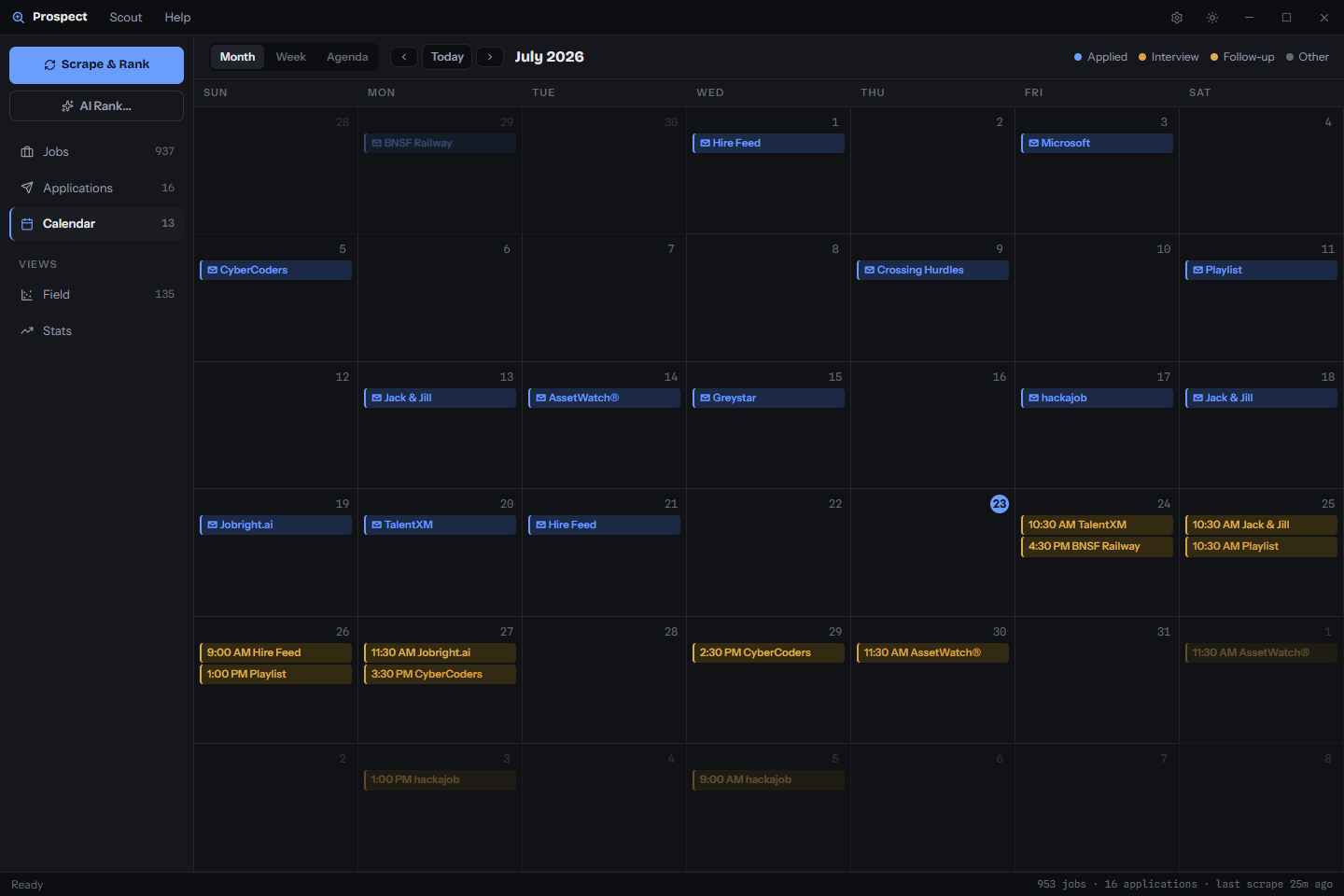Click the Applications paper plane icon
This screenshot has height=896, width=1344.
27,188
